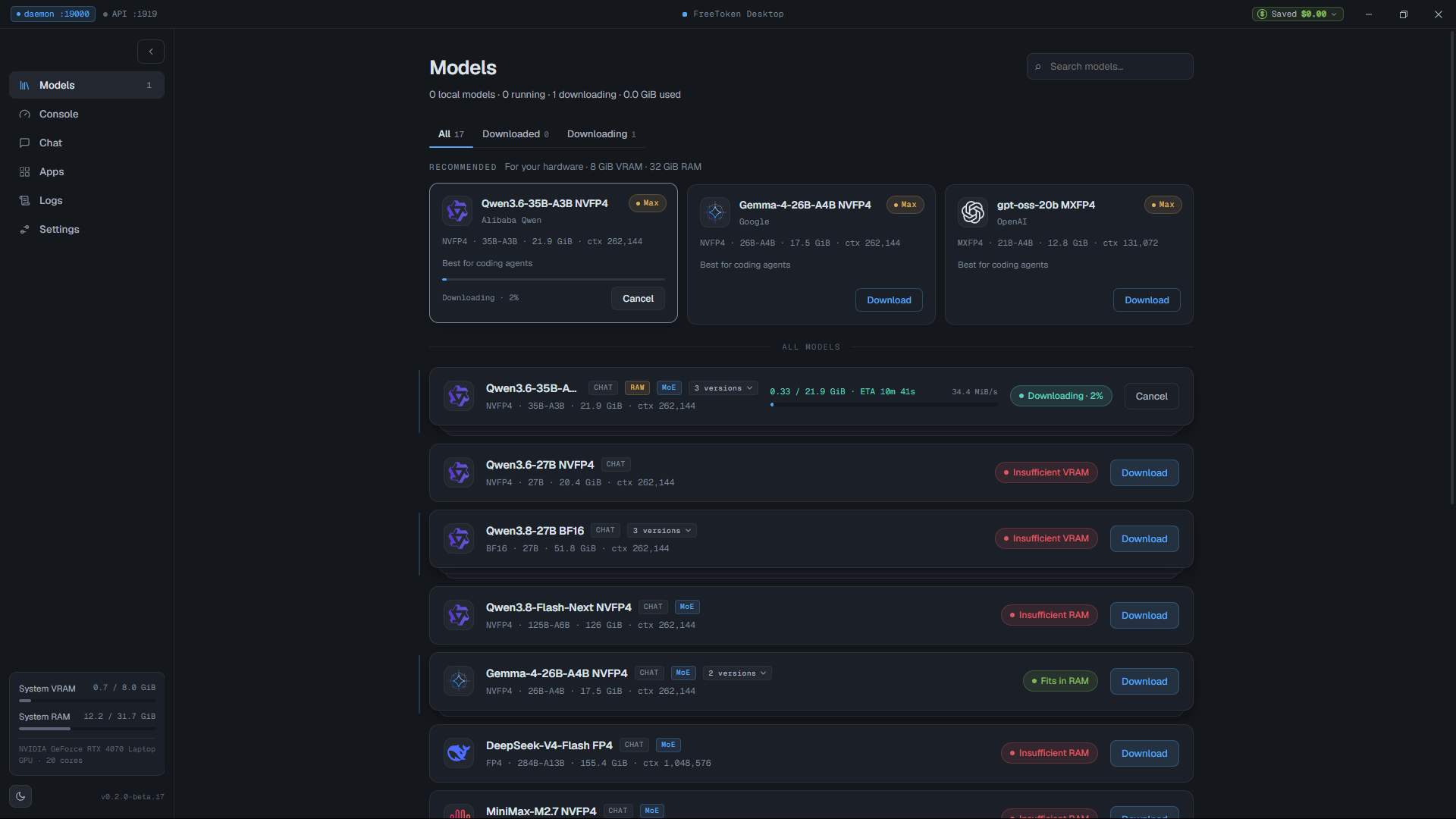
Task: Click the progress bar on recommended Qwen card
Action: pos(554,280)
